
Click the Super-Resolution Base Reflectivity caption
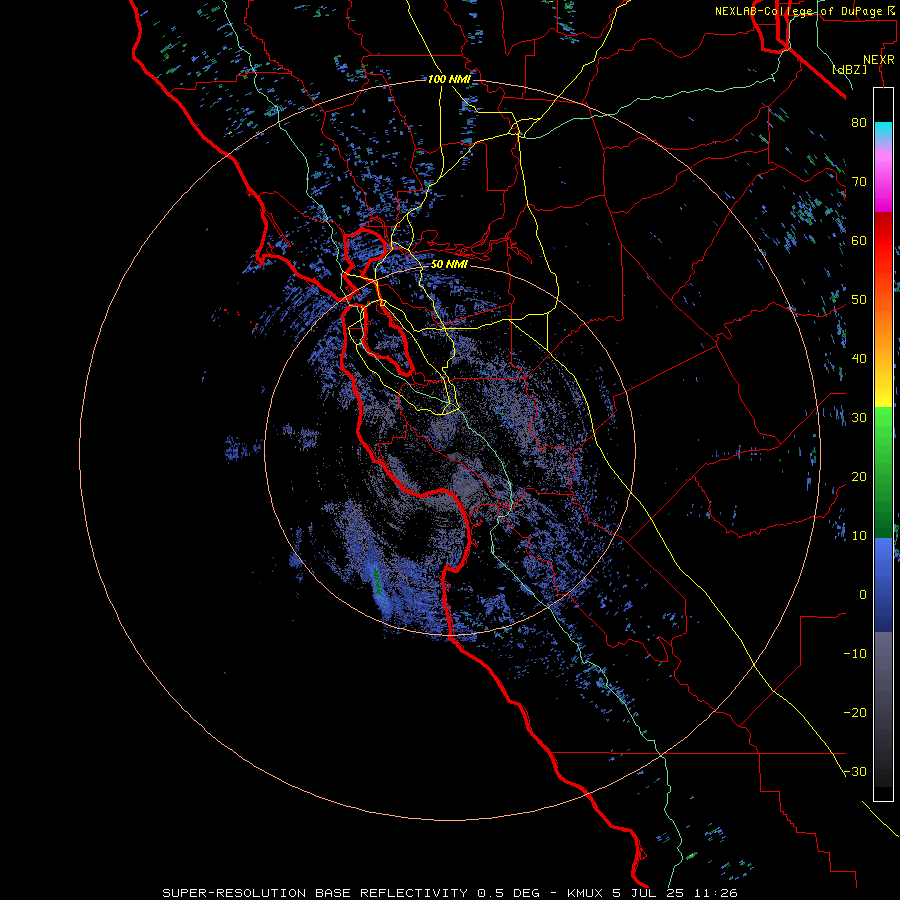(x=351, y=893)
